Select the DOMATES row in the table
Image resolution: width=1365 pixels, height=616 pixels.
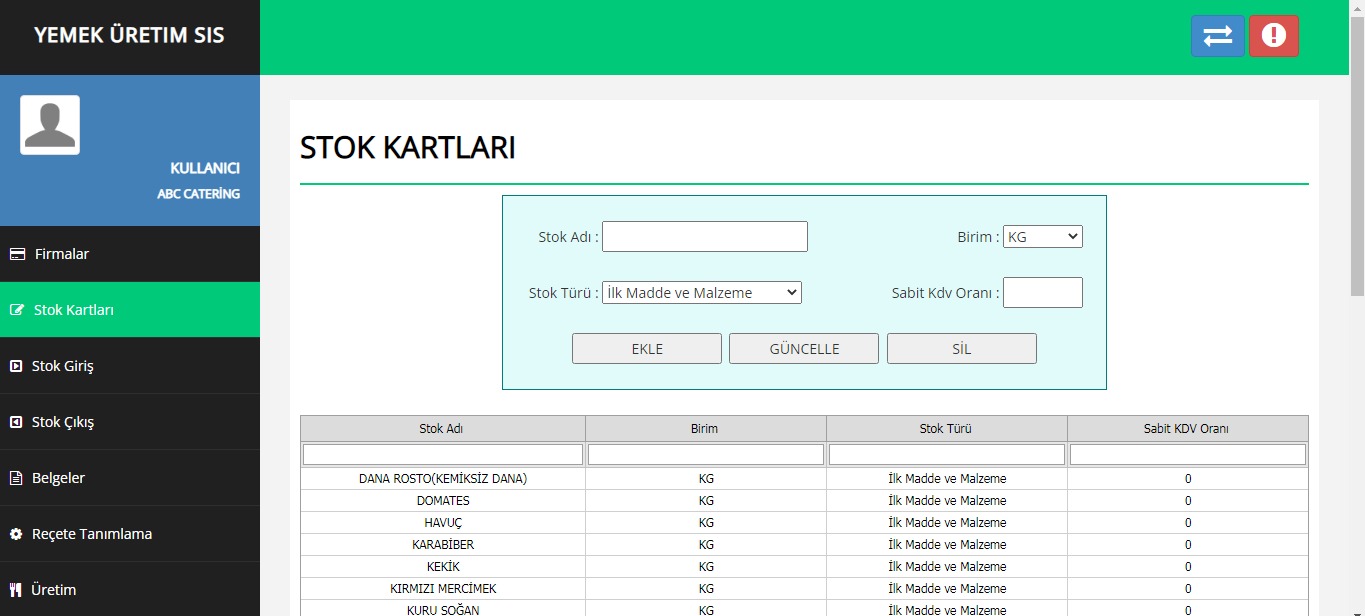443,501
